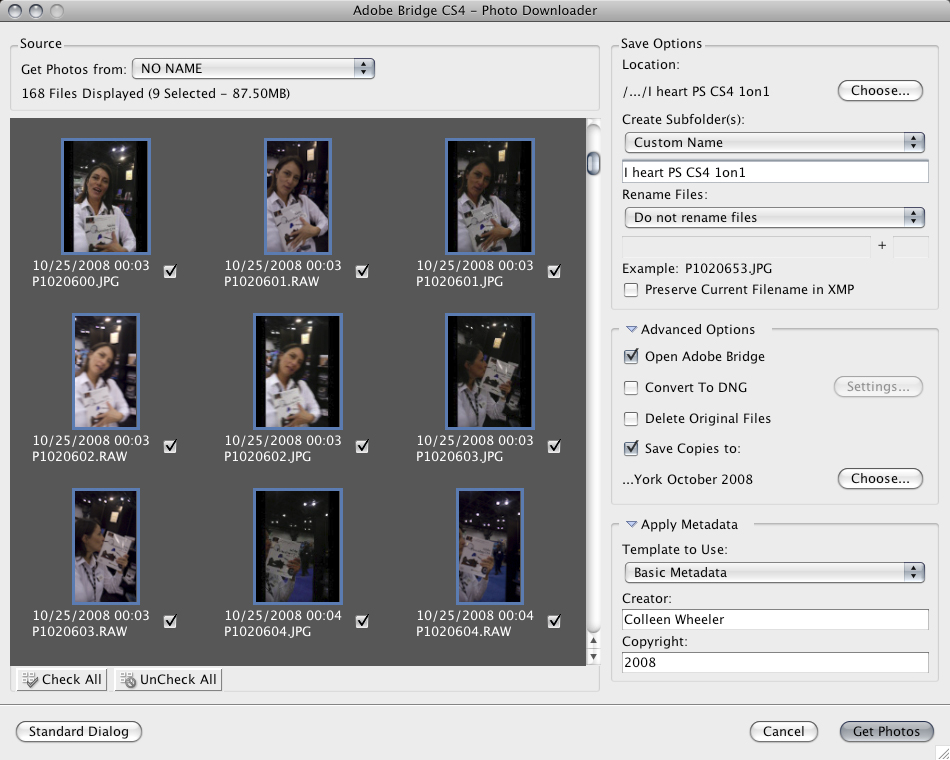Toggle the Open Adobe Bridge checkbox

pyautogui.click(x=631, y=356)
